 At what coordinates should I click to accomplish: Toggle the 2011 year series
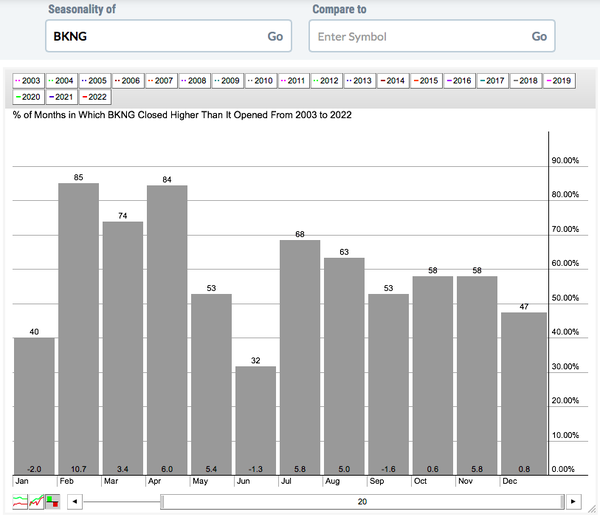pyautogui.click(x=293, y=81)
